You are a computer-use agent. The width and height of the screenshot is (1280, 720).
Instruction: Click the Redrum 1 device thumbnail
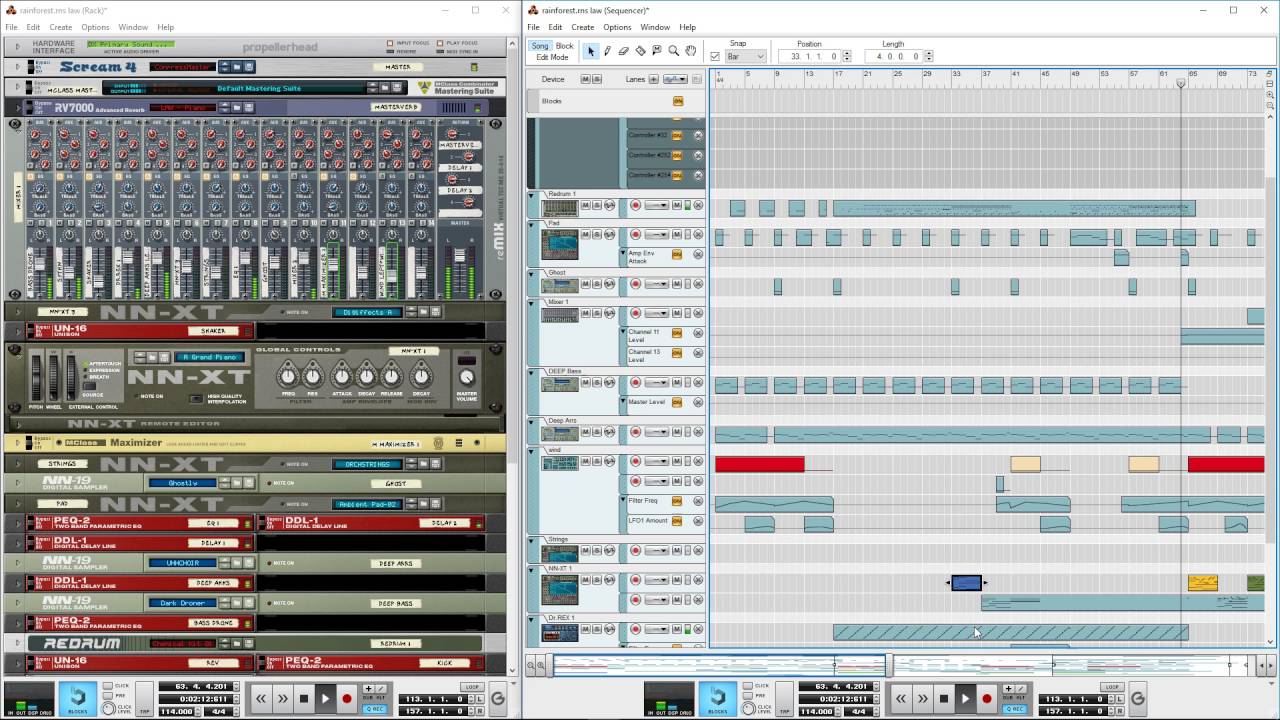[x=559, y=208]
